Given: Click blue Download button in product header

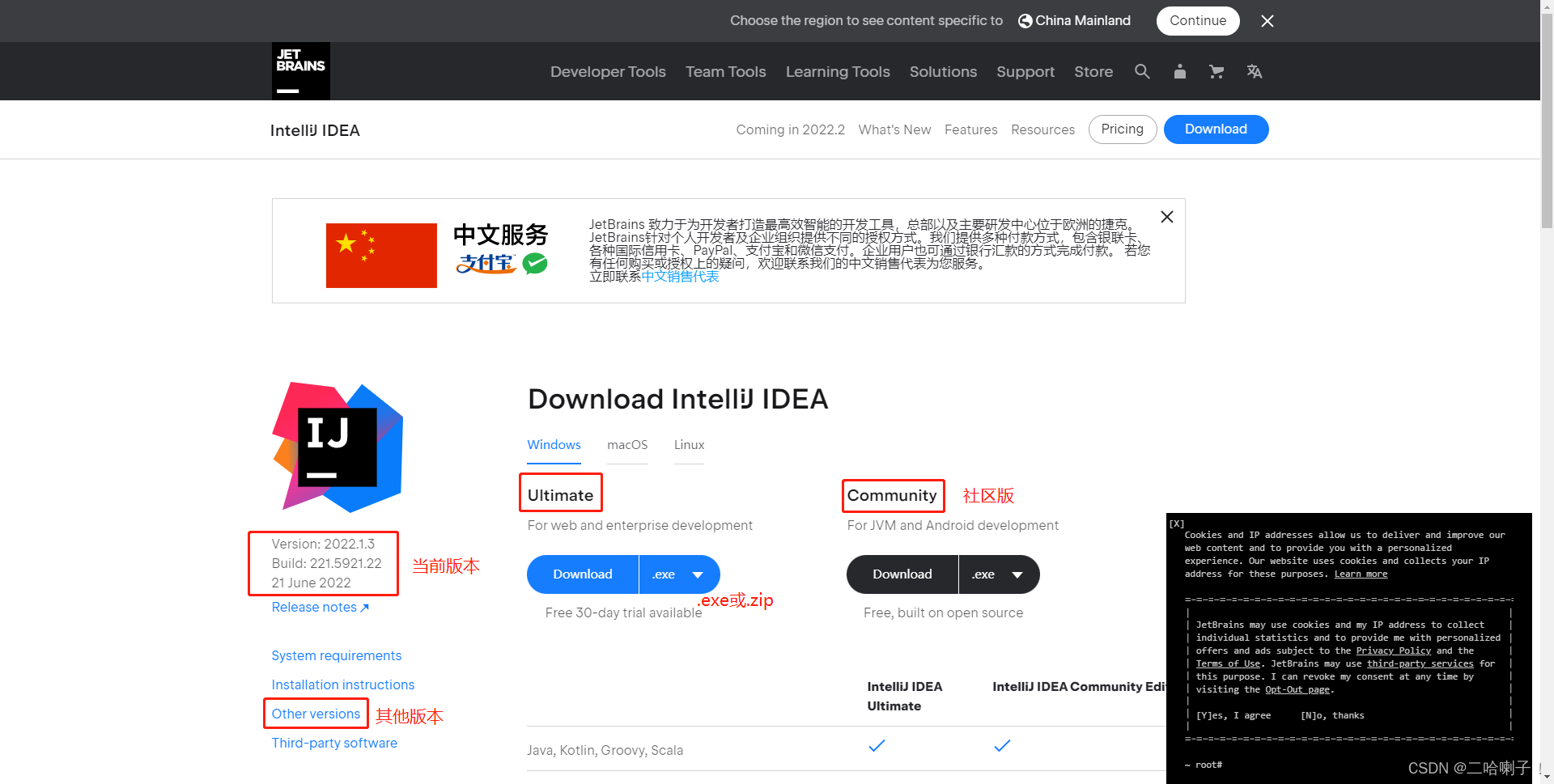Looking at the screenshot, I should click(x=1216, y=129).
